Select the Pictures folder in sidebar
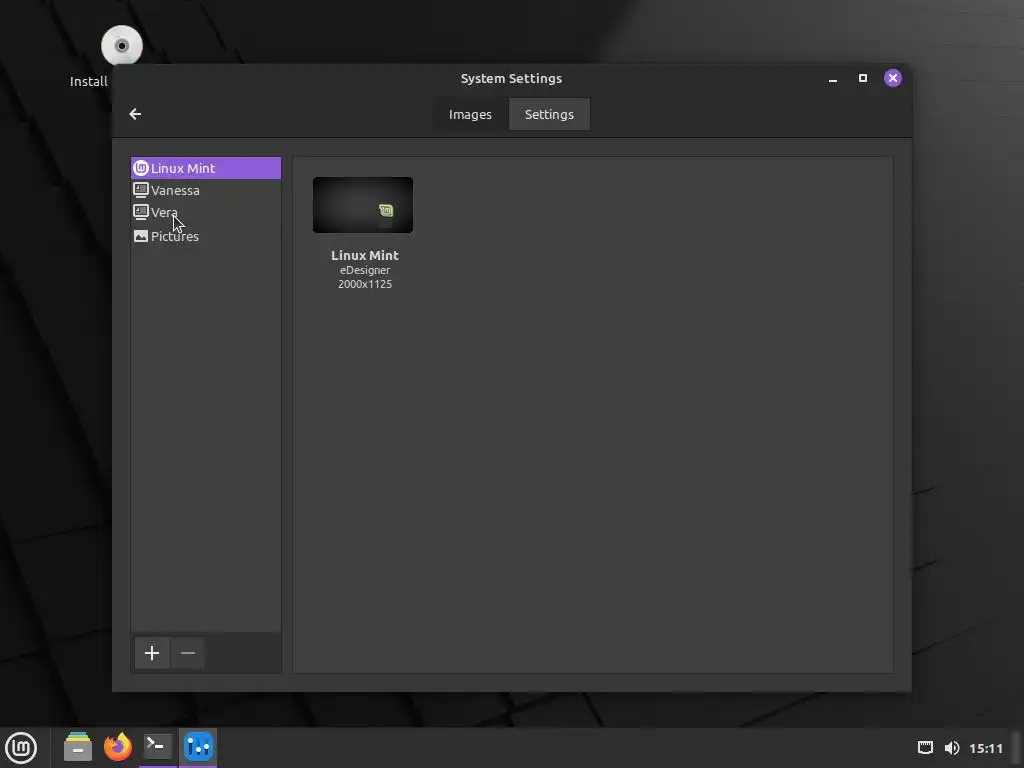The width and height of the screenshot is (1024, 768). pos(206,236)
